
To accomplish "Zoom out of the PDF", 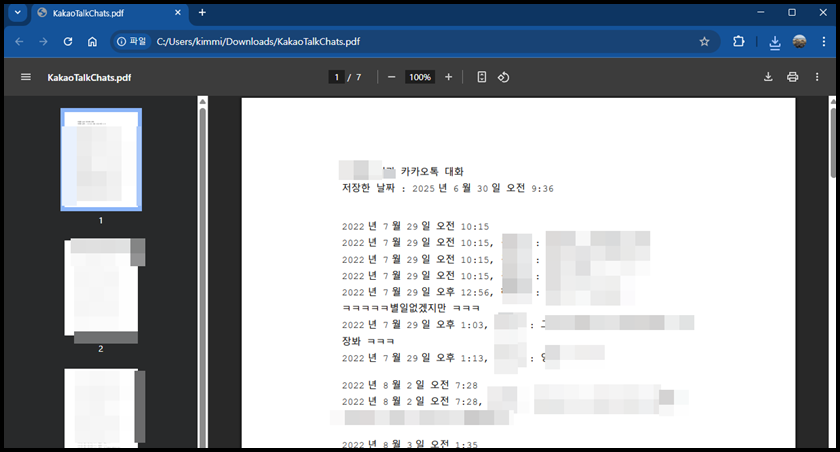I will (392, 77).
